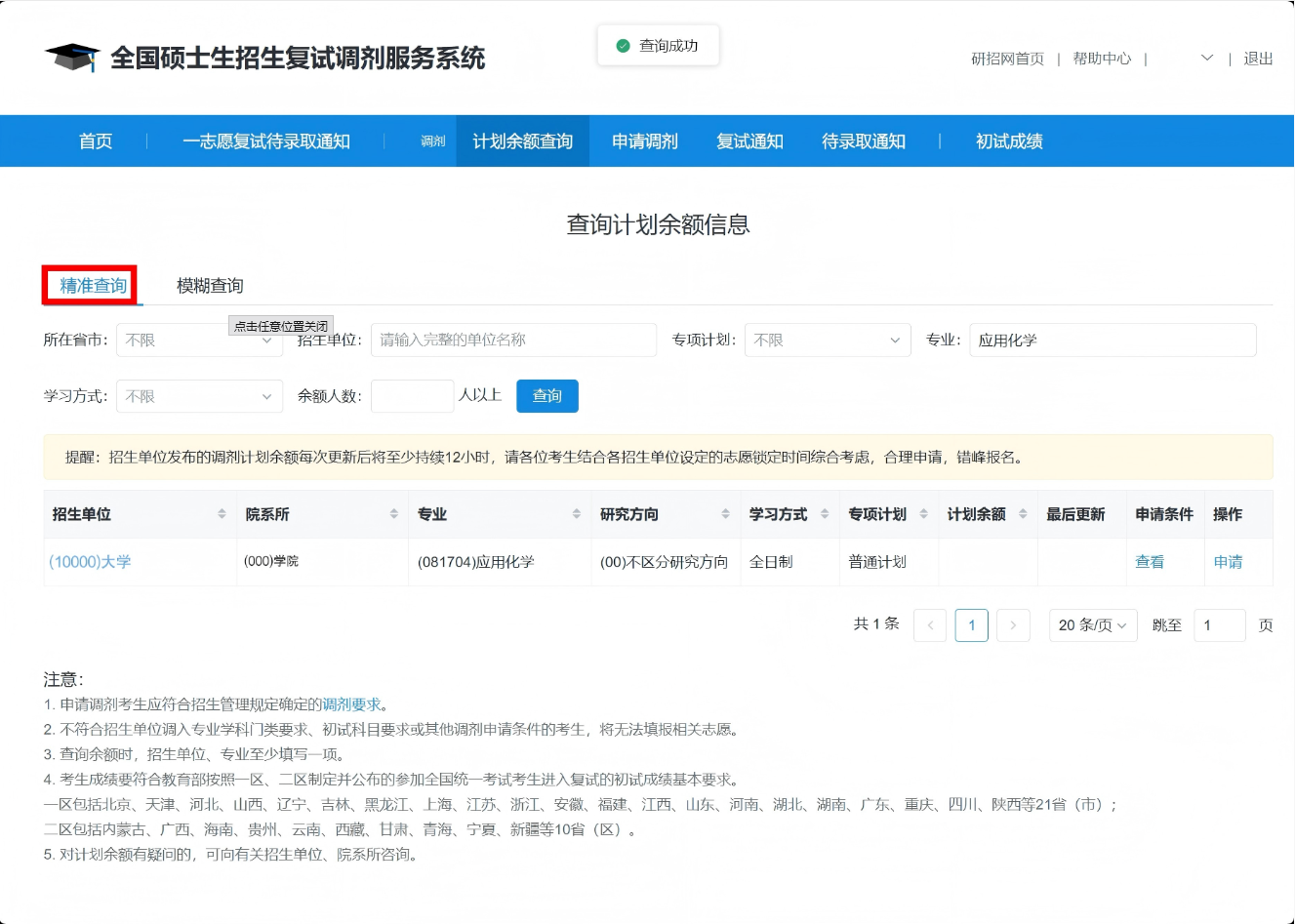Click 查看 under 申请条件
This screenshot has height=924, width=1295.
click(x=1151, y=562)
